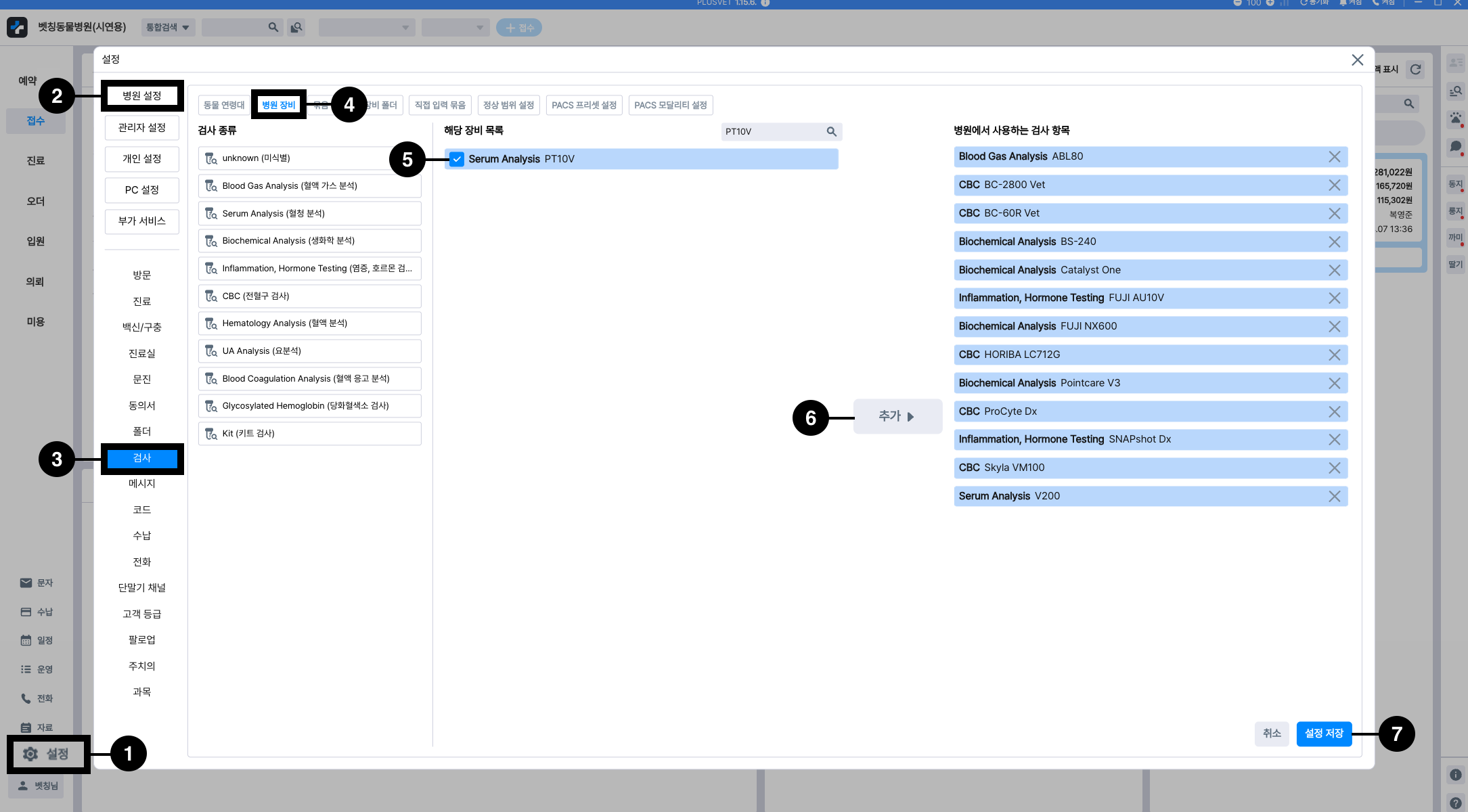Click the help question mark icon
Image resolution: width=1468 pixels, height=812 pixels.
pyautogui.click(x=1455, y=803)
